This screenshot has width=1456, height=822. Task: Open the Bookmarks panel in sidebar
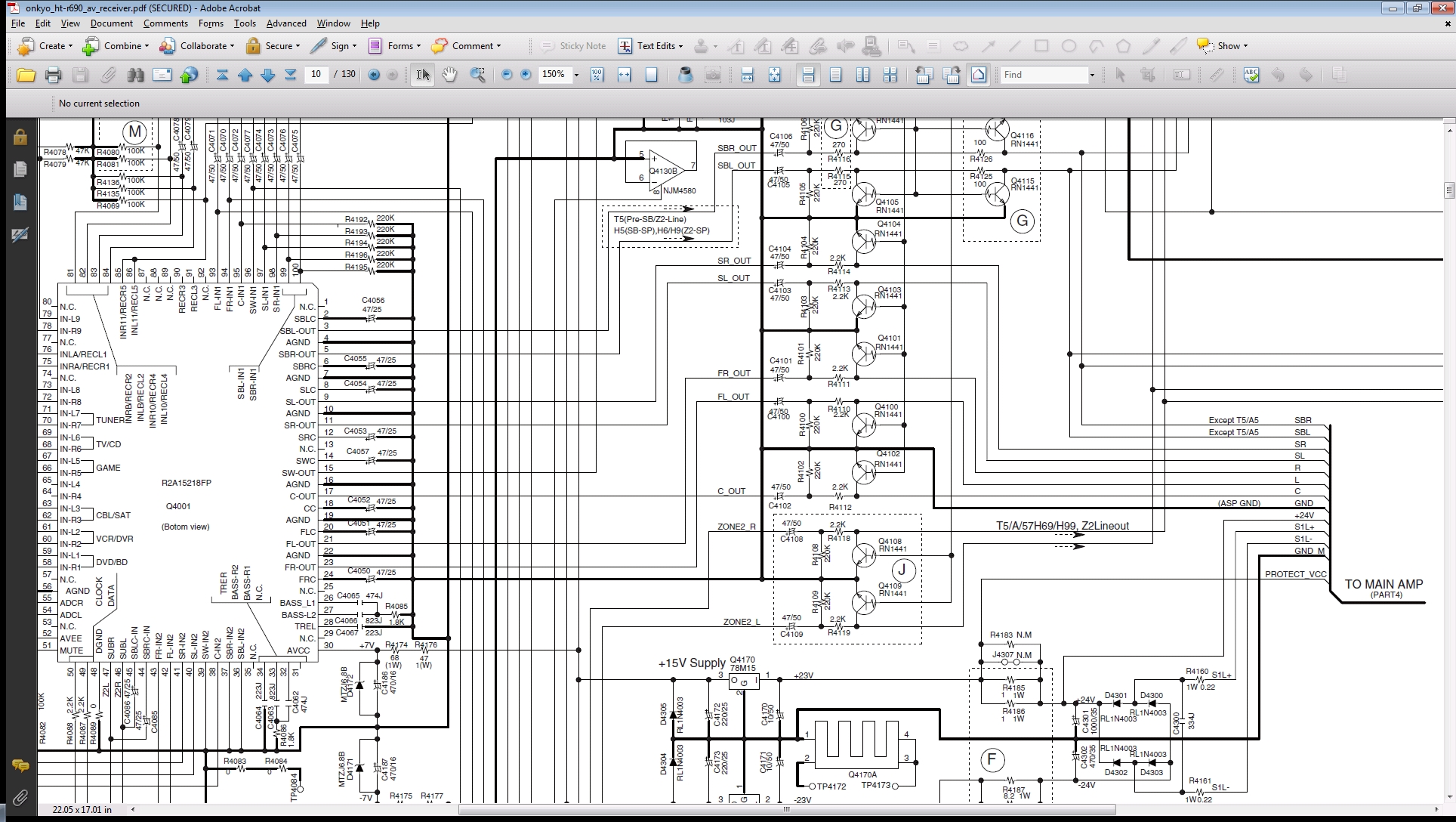click(x=20, y=202)
